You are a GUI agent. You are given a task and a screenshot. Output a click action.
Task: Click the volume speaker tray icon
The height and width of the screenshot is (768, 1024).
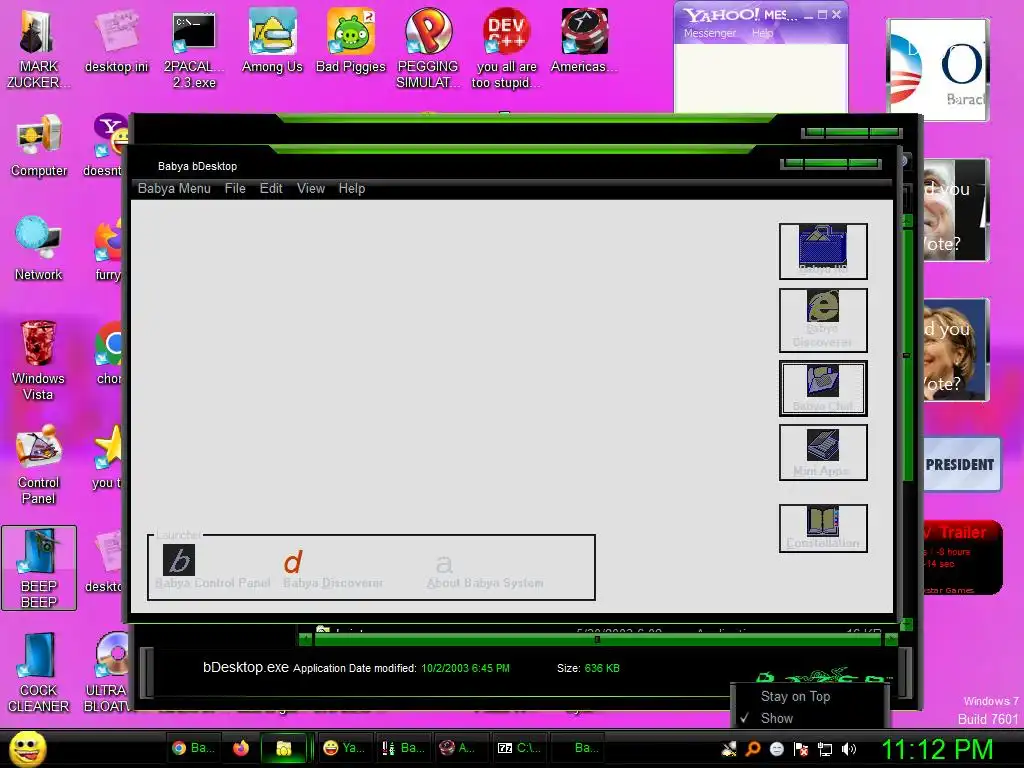[x=849, y=749]
